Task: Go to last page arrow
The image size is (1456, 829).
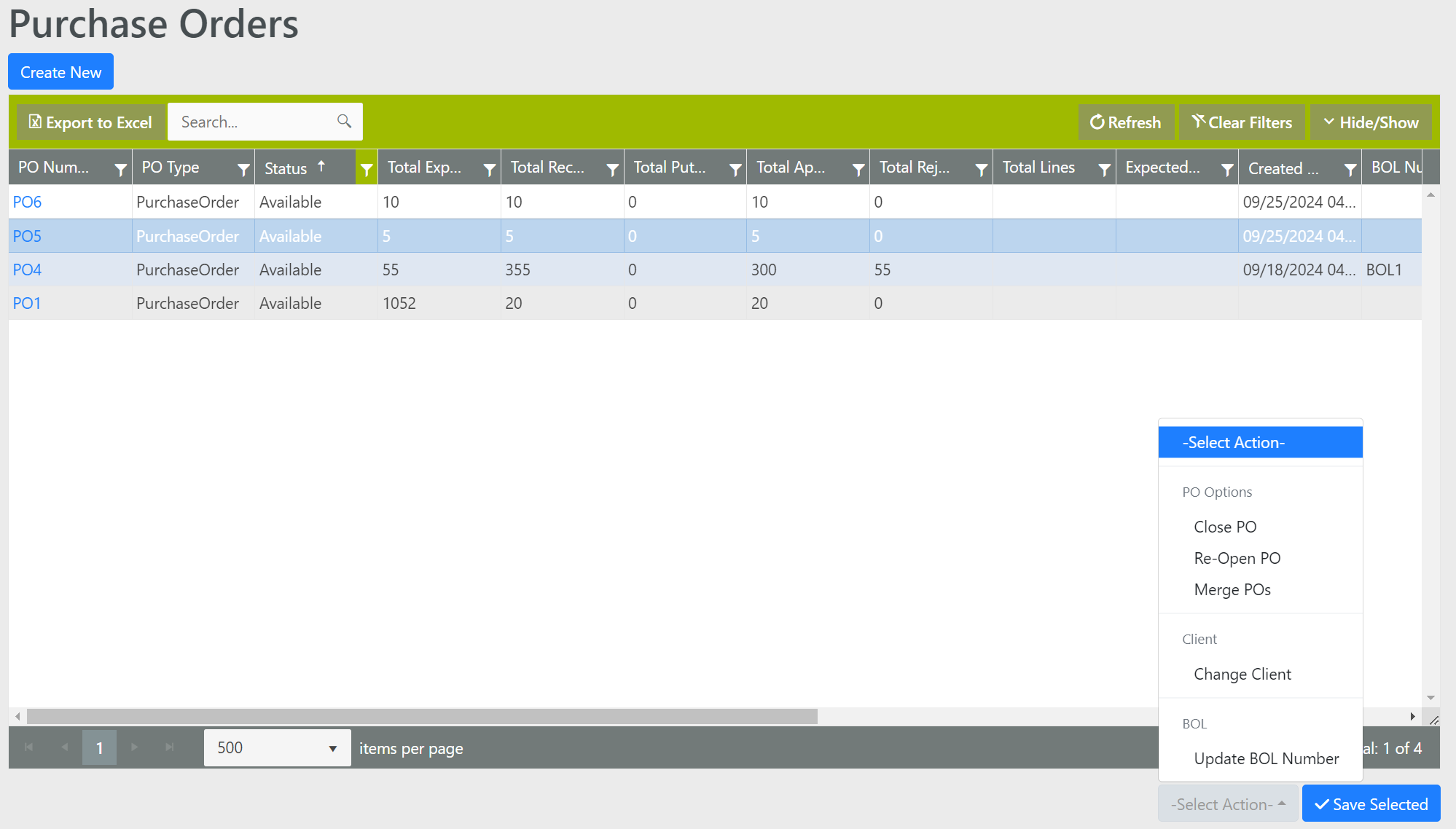Action: click(x=169, y=747)
